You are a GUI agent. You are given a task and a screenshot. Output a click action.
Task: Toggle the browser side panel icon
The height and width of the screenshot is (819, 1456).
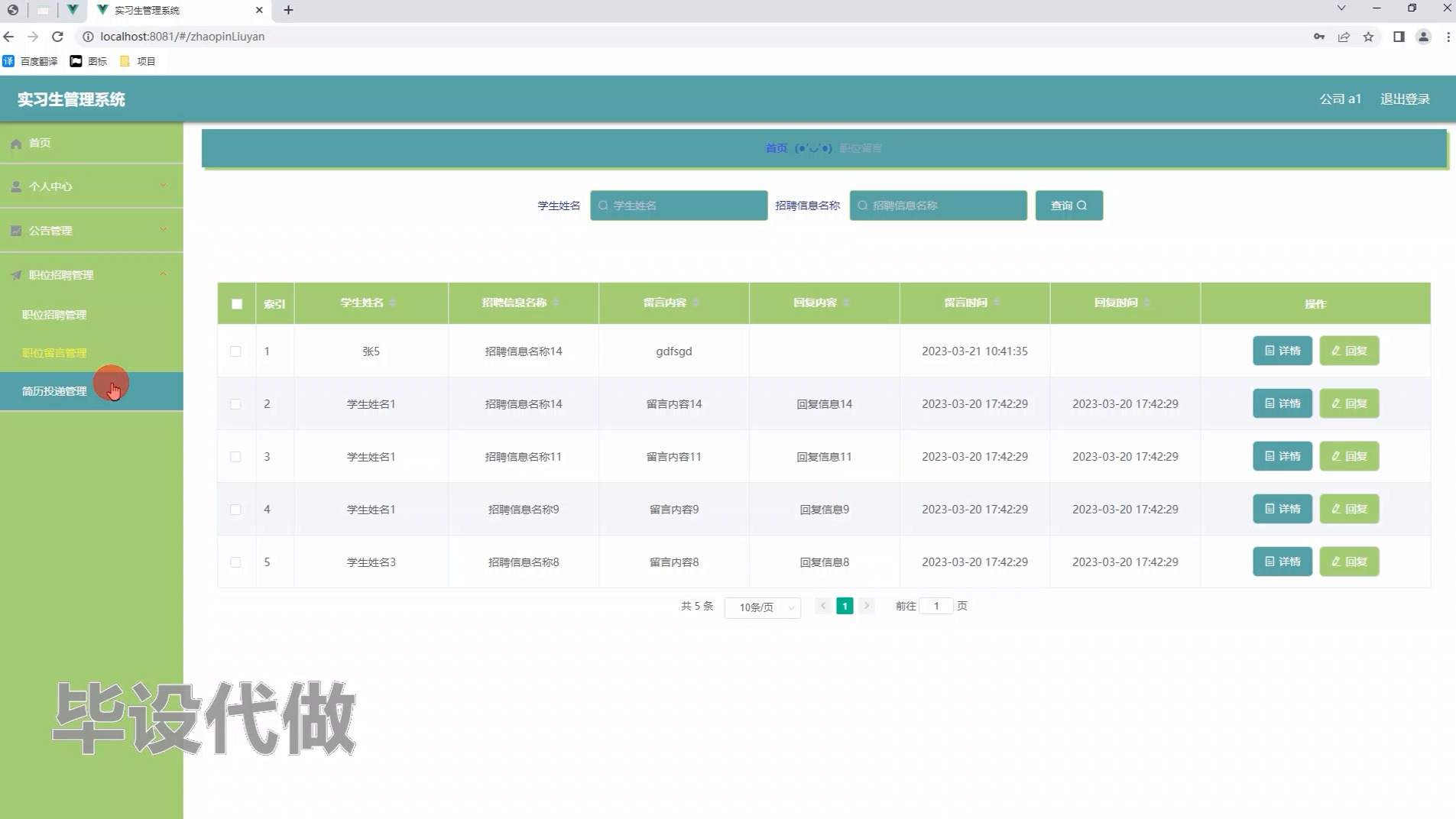(1399, 37)
